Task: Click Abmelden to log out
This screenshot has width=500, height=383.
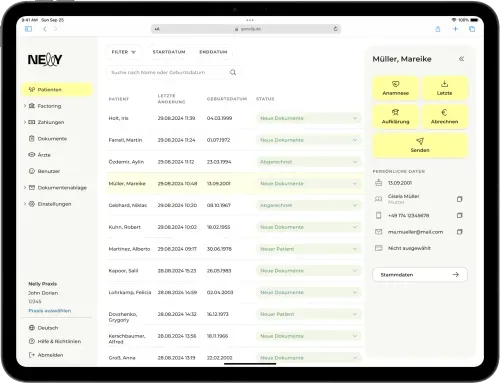Action: tap(46, 355)
